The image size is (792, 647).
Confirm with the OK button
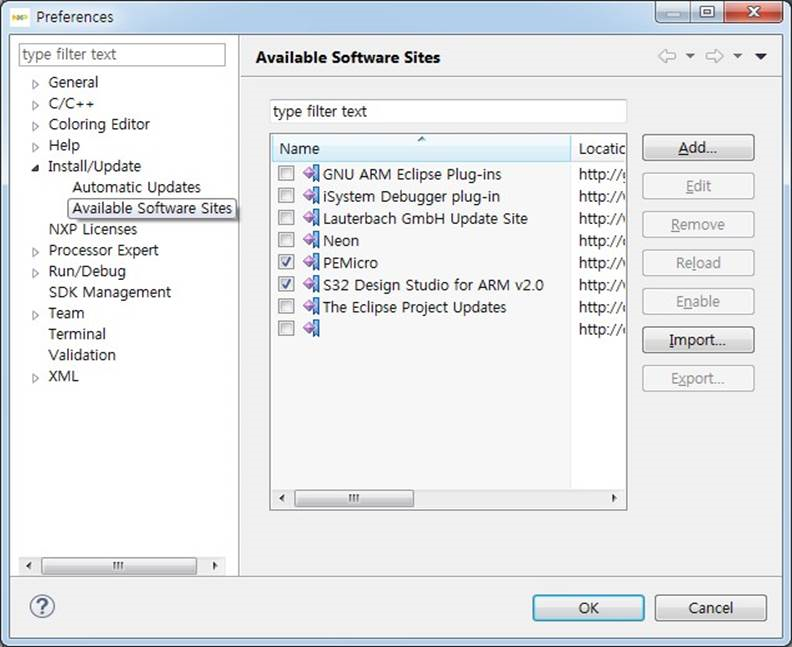(x=588, y=608)
